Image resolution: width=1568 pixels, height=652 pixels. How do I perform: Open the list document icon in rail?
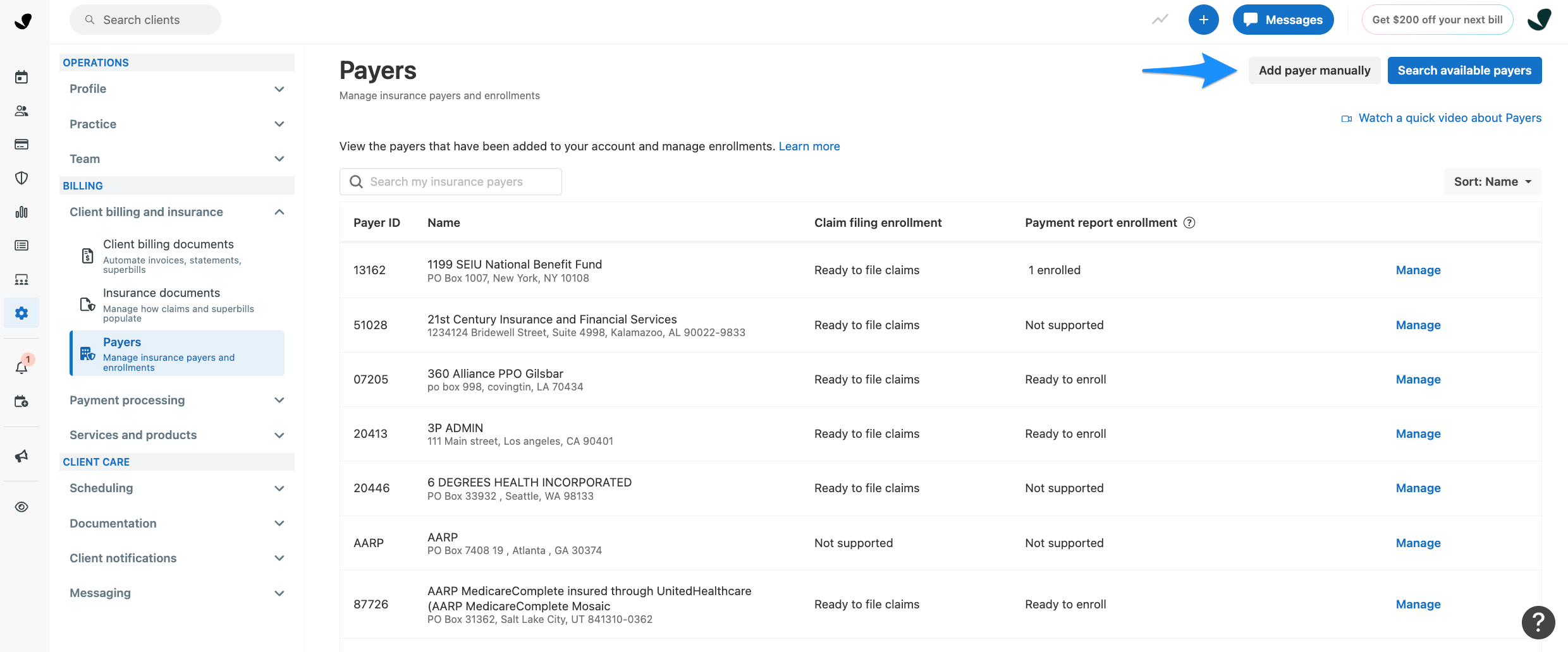(x=21, y=245)
